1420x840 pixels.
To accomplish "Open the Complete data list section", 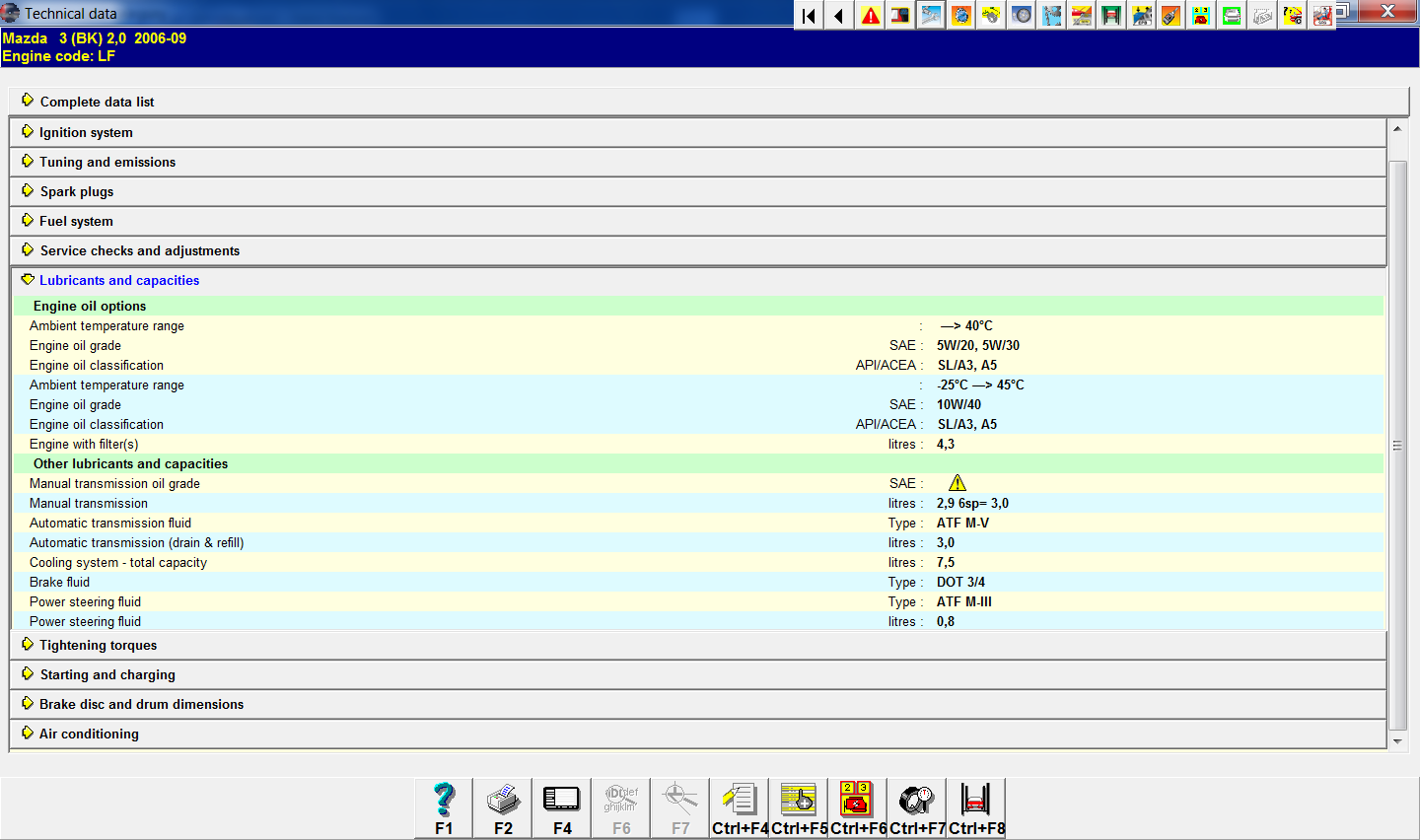I will coord(97,102).
